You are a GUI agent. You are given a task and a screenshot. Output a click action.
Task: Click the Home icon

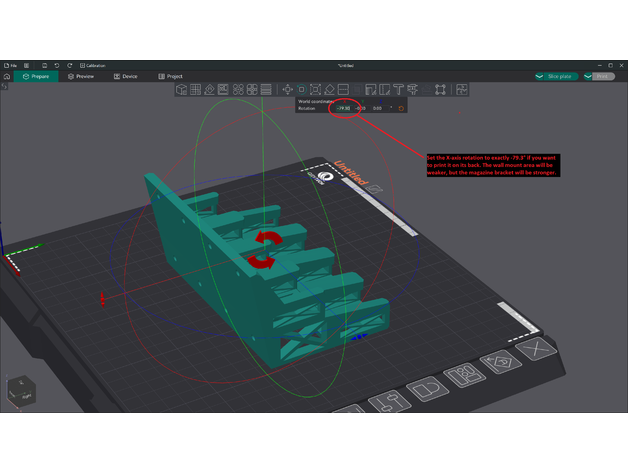8,76
